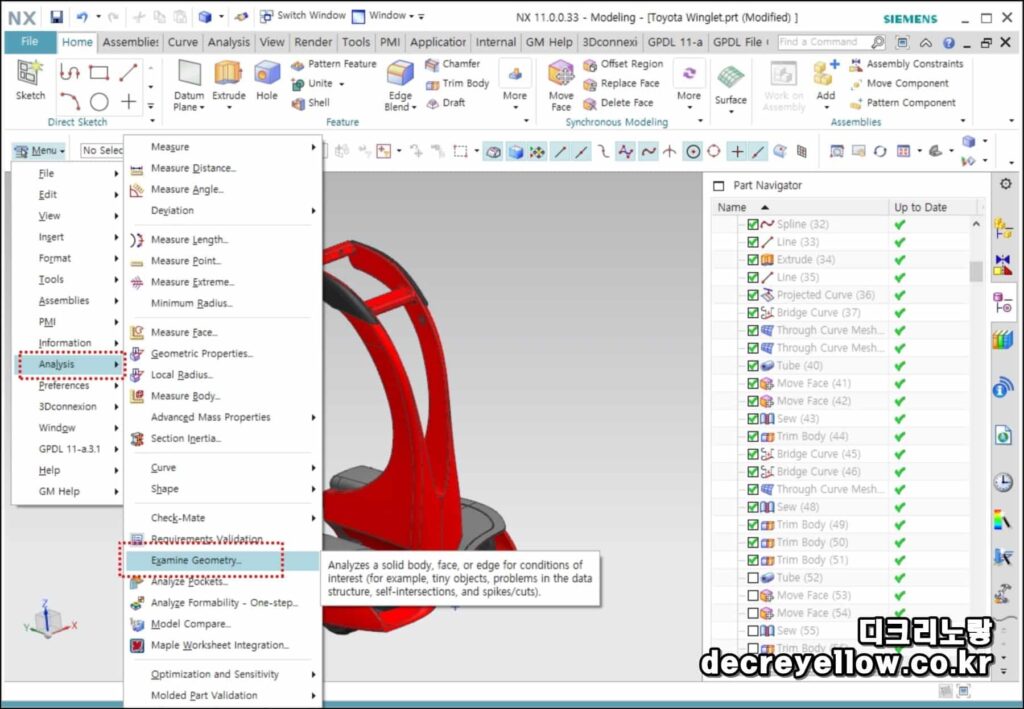Open the Assemblies ribbon tab
This screenshot has height=709, width=1024.
pyautogui.click(x=131, y=42)
